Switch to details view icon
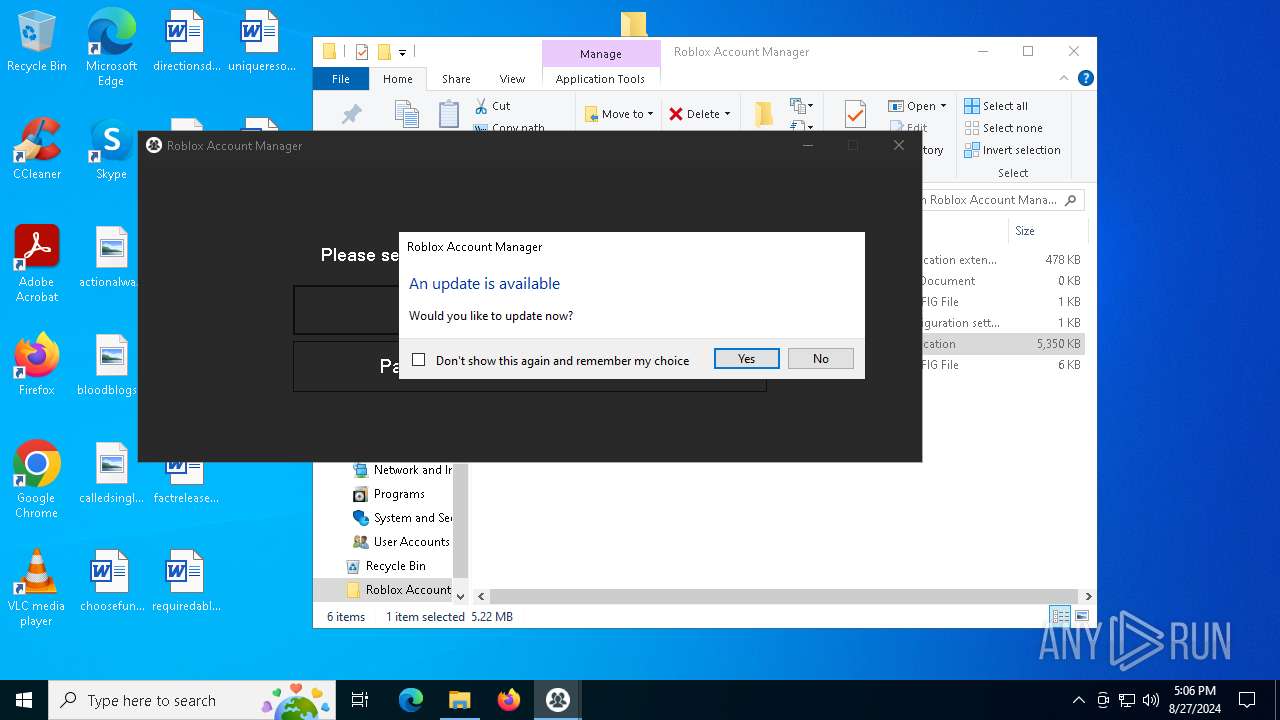 point(1060,616)
